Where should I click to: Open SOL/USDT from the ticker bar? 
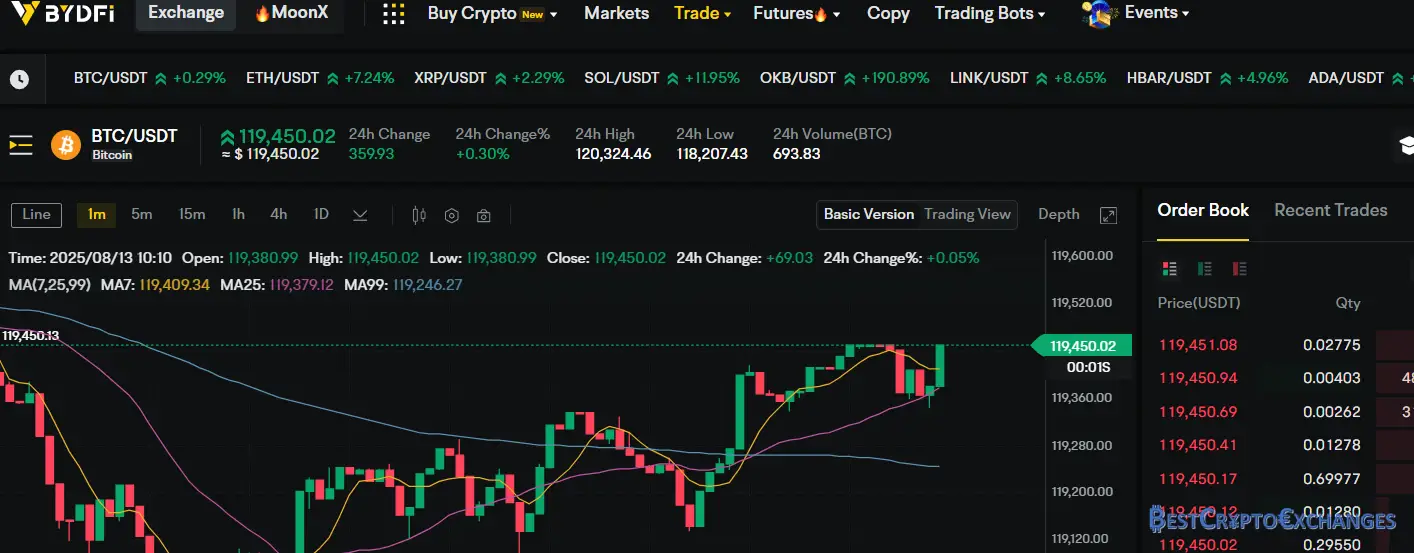(662, 78)
